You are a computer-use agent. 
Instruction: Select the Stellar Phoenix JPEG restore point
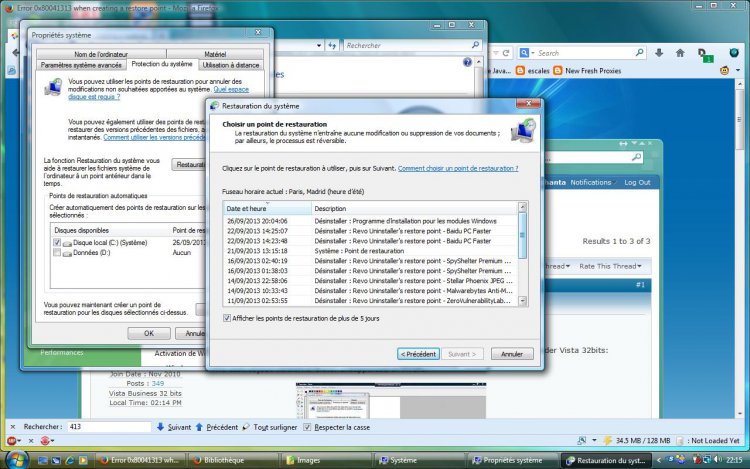(370, 281)
